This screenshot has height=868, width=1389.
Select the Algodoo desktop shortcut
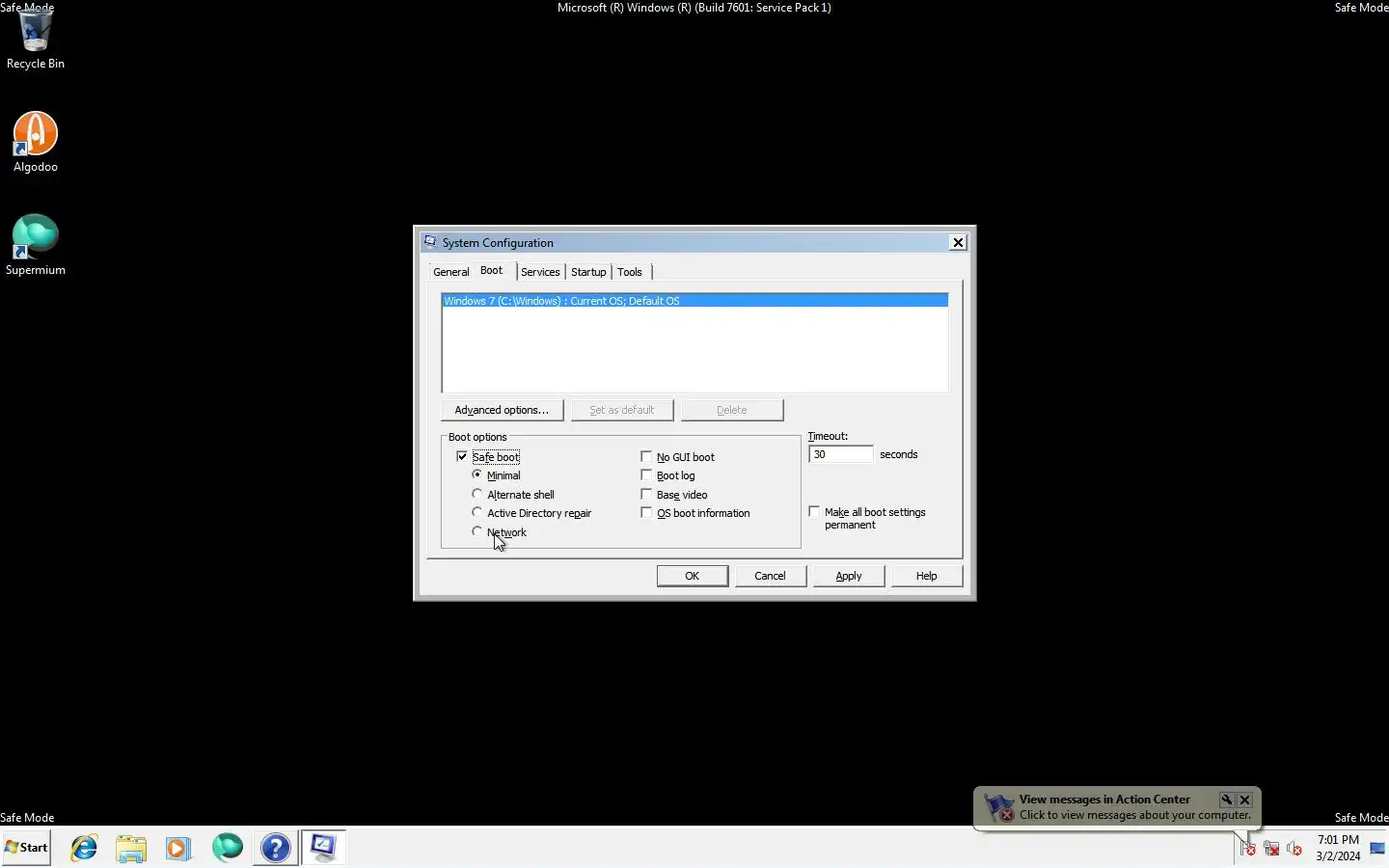tap(36, 143)
